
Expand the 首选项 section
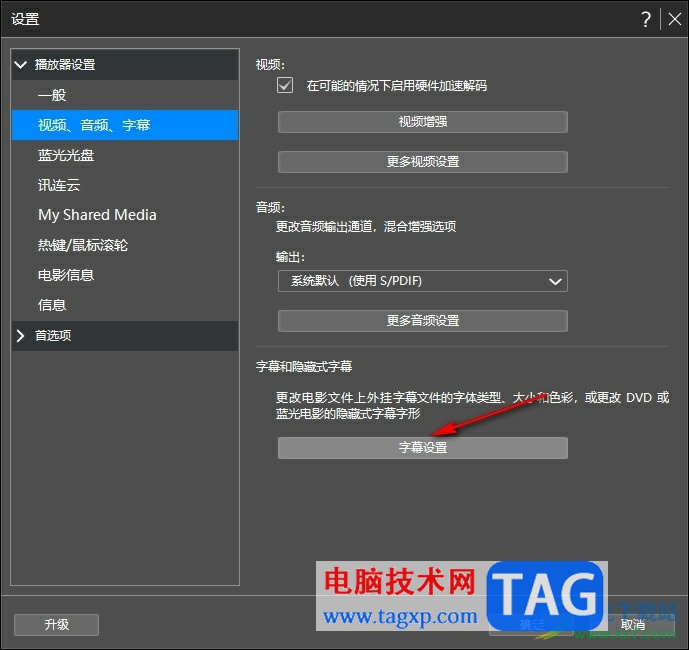pyautogui.click(x=21, y=336)
